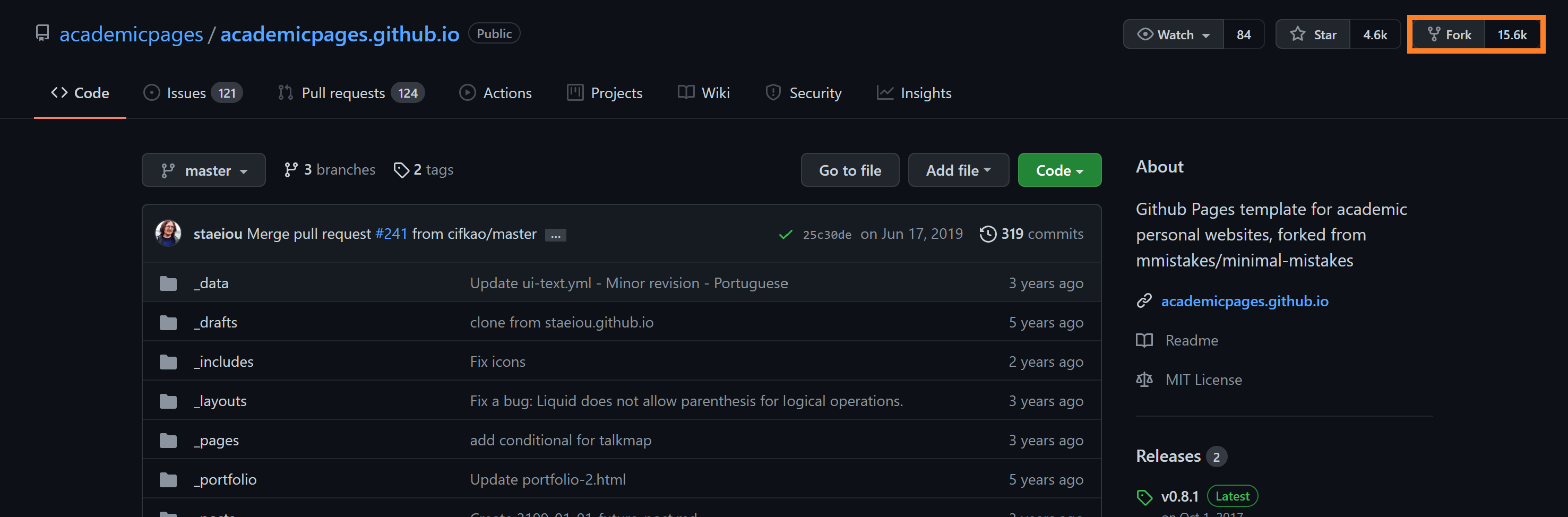Expand the master branch selector
The width and height of the screenshot is (1568, 517).
203,170
